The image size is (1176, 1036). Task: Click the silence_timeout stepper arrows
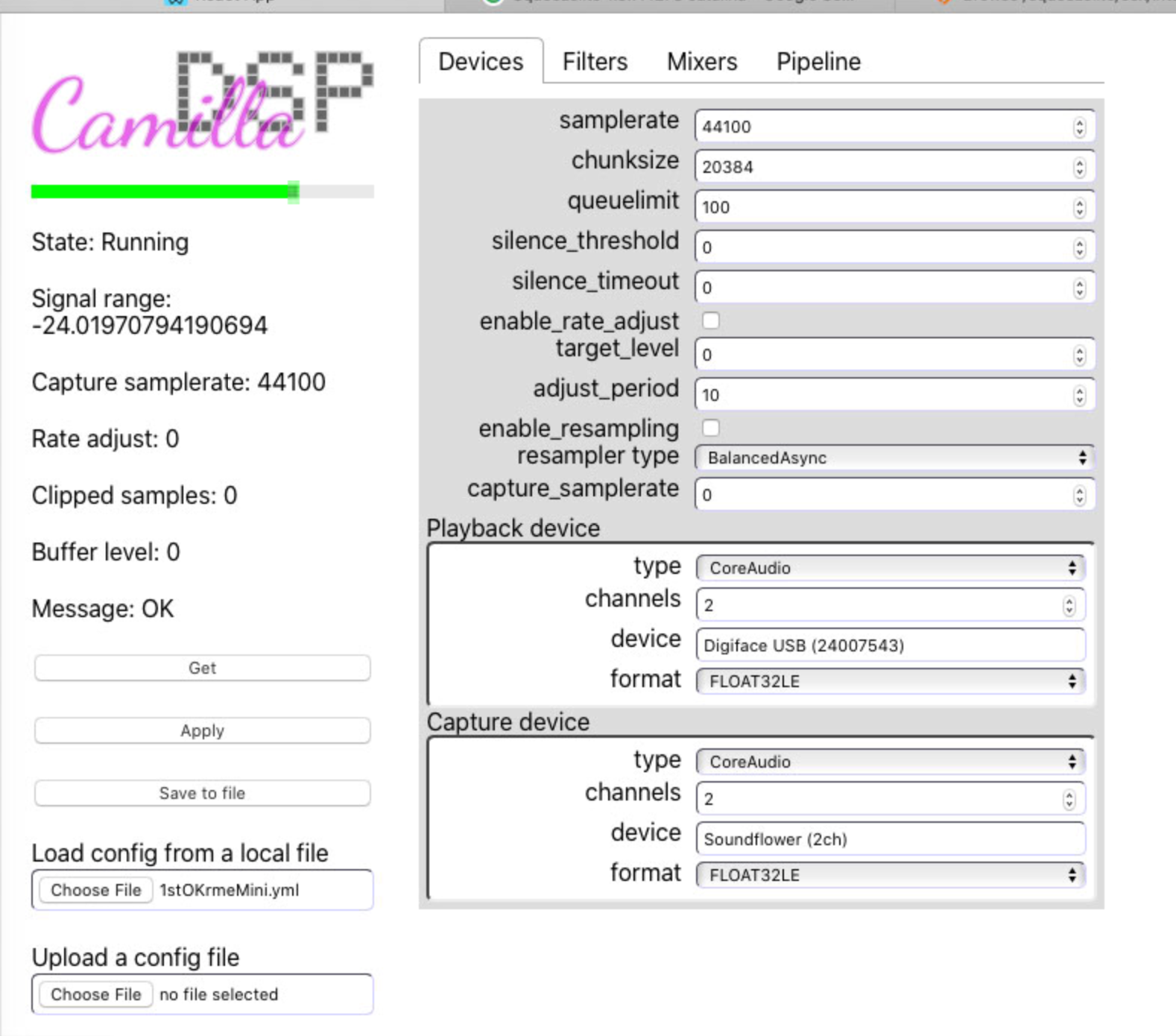[1080, 288]
